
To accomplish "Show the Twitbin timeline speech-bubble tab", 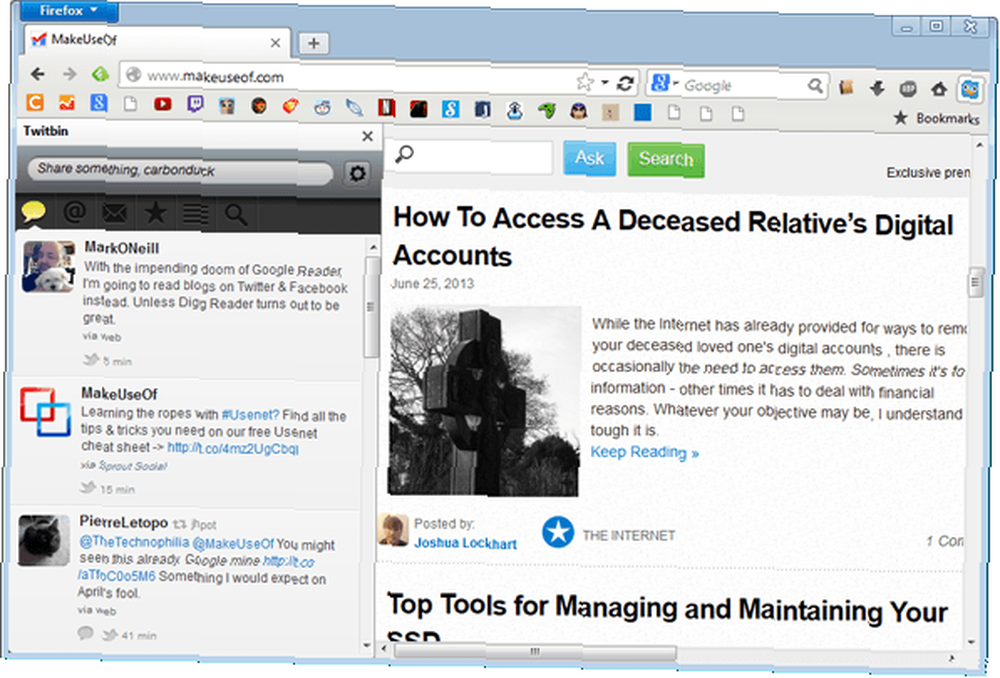I will 34,212.
